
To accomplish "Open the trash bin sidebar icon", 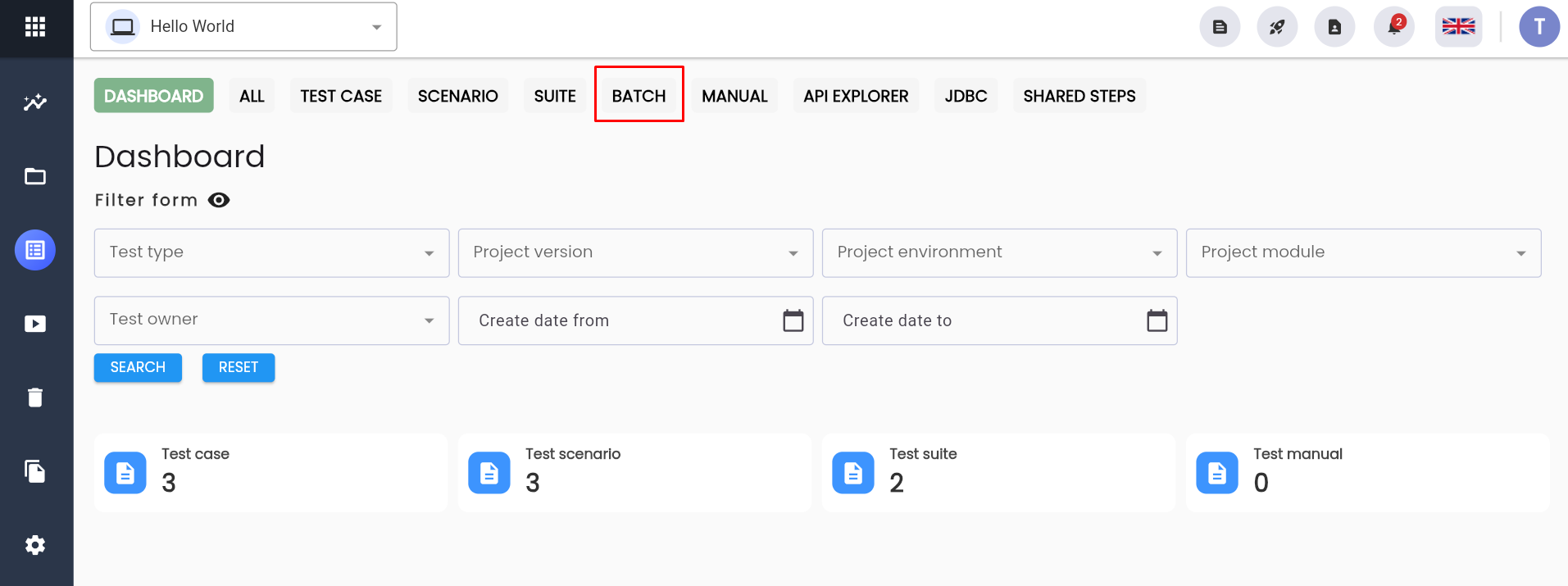I will point(35,397).
